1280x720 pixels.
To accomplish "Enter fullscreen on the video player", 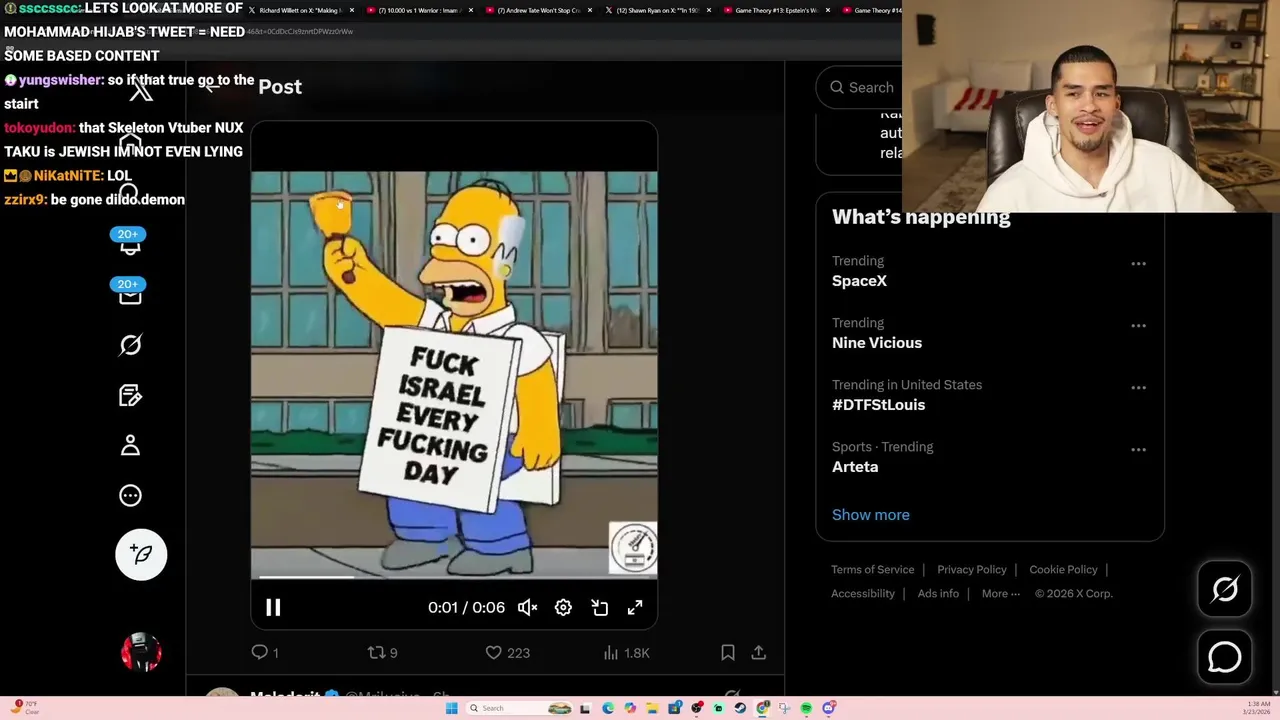I will [x=635, y=607].
